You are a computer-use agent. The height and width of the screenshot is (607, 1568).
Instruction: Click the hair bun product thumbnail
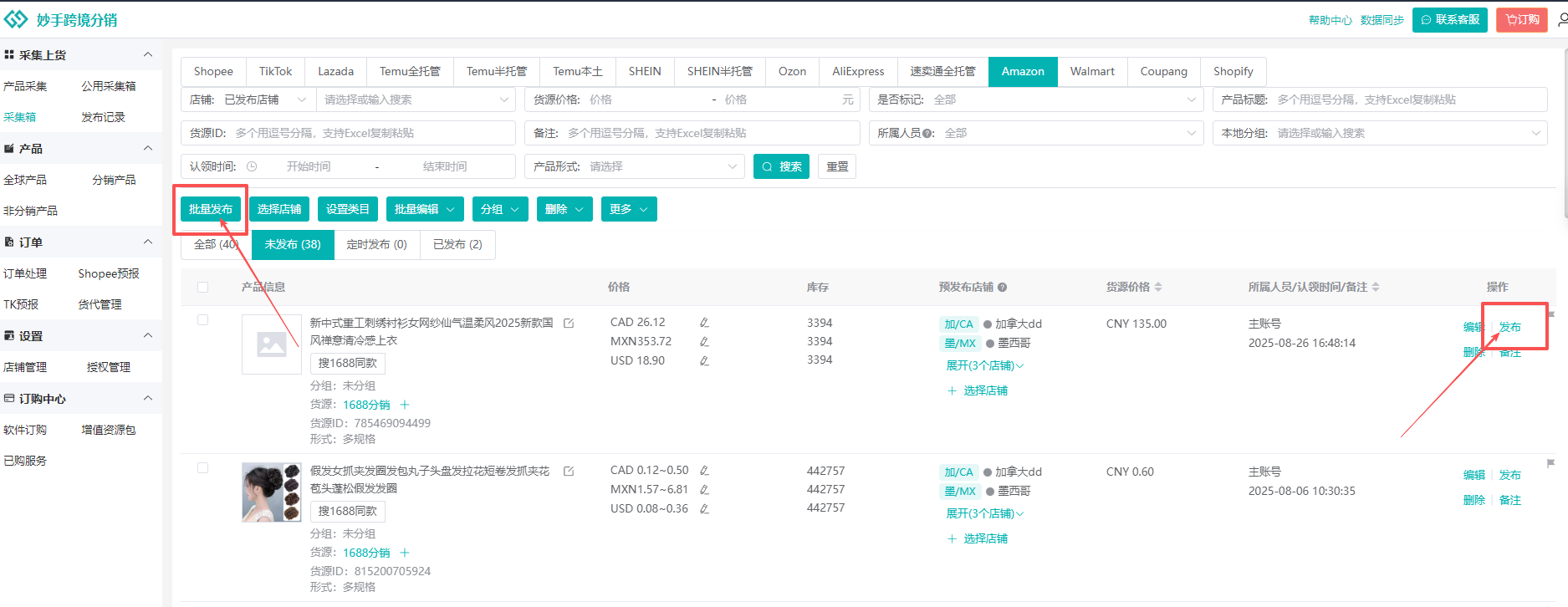coord(271,492)
